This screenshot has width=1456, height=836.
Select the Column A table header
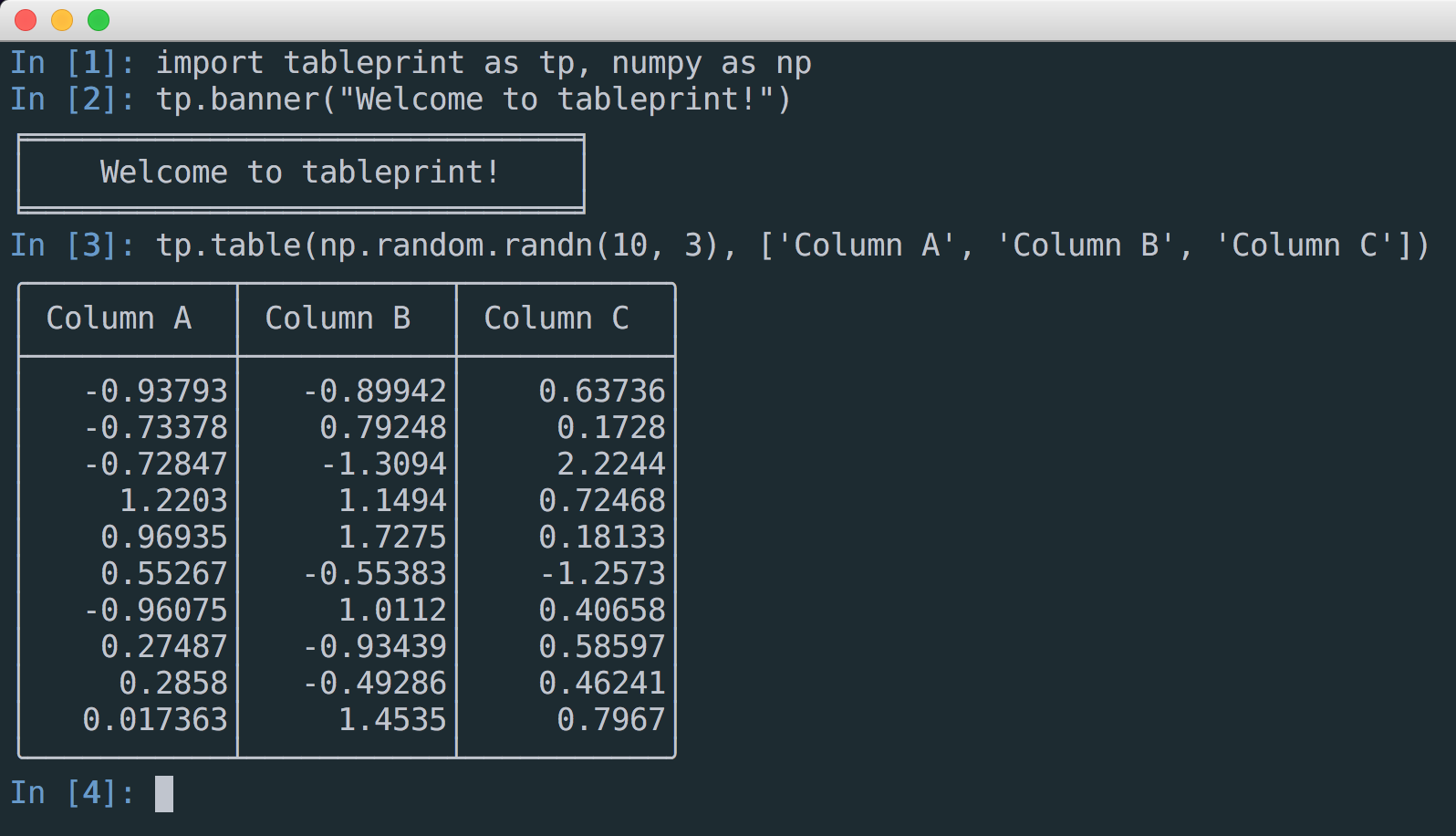click(119, 319)
